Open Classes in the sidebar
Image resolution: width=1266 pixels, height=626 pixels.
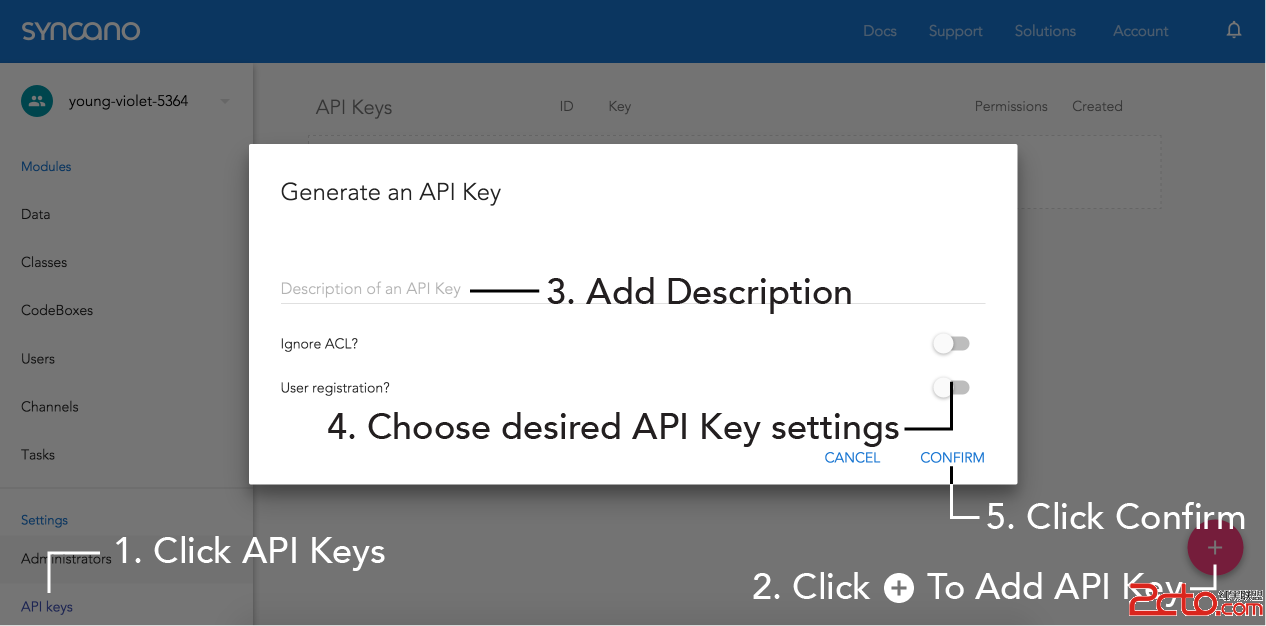44,262
